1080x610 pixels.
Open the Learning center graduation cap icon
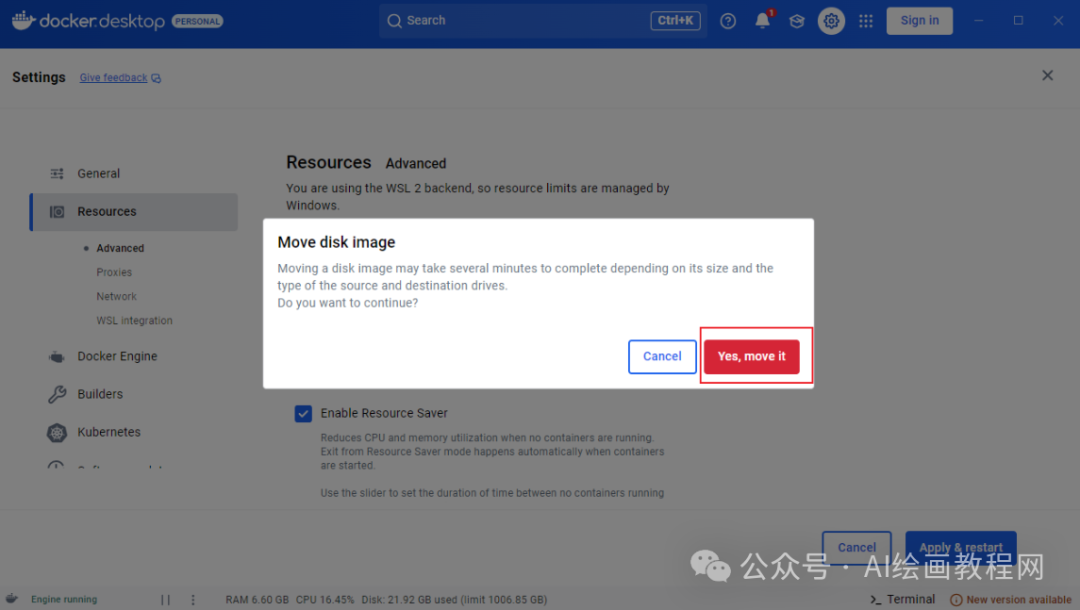pyautogui.click(x=797, y=21)
